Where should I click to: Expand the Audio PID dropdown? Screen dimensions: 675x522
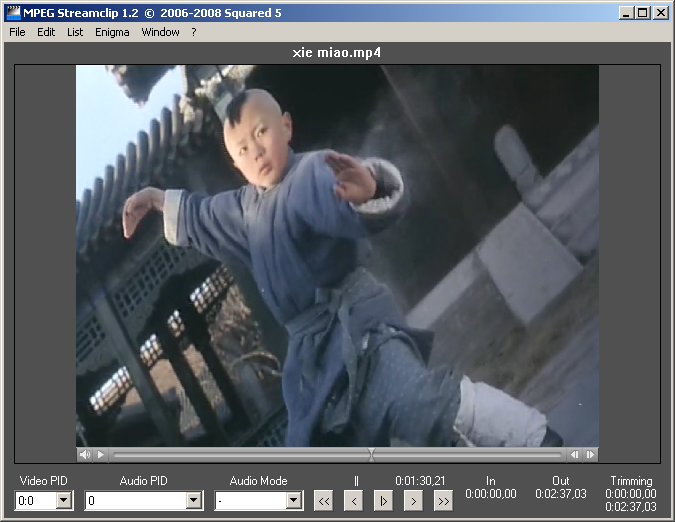[194, 501]
